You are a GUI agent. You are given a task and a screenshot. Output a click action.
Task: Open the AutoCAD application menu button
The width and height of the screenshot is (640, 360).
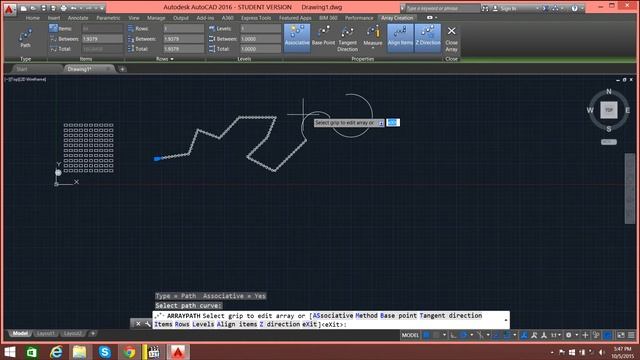(x=9, y=9)
